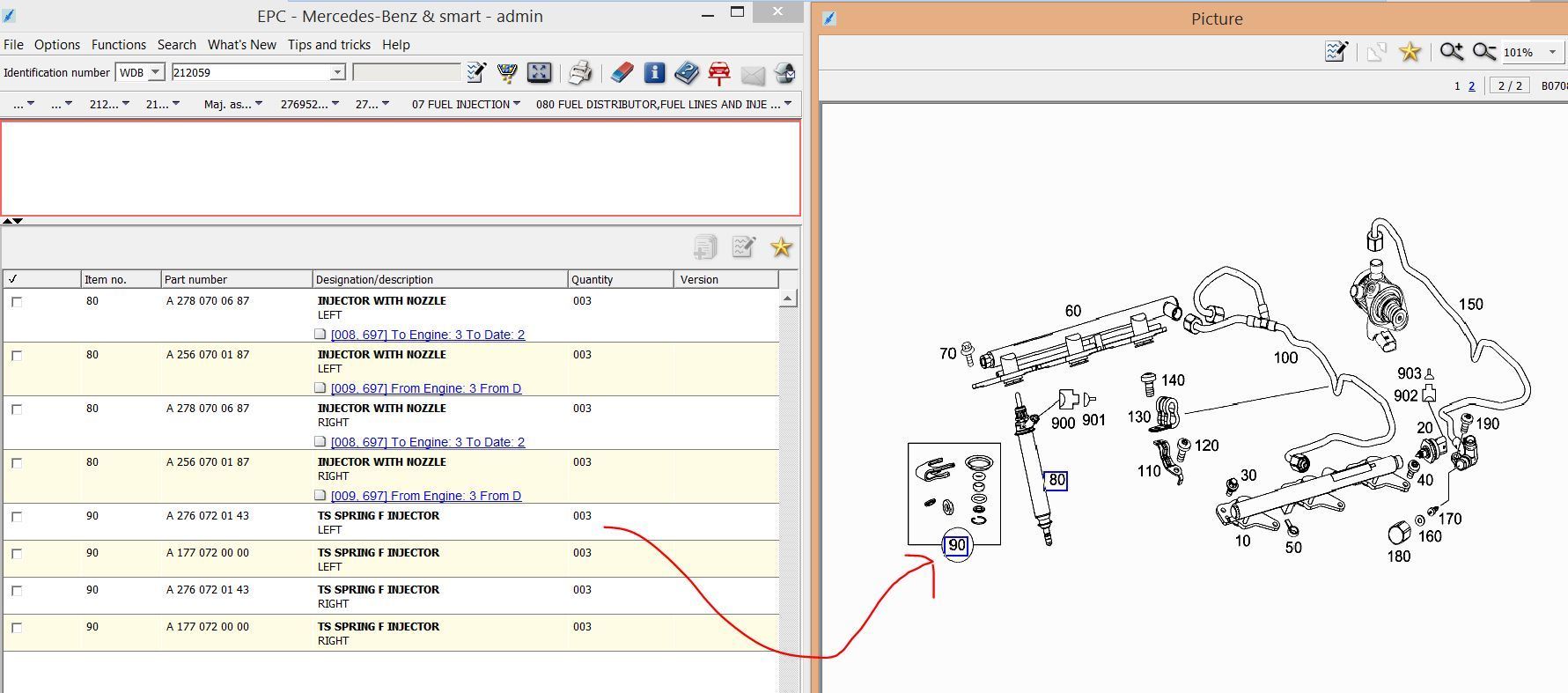The height and width of the screenshot is (693, 1568).
Task: Click the red car icon
Action: point(719,73)
